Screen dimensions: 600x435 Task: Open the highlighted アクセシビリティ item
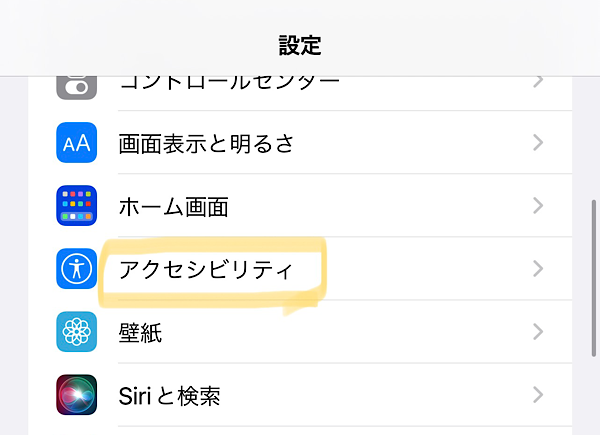pos(207,269)
